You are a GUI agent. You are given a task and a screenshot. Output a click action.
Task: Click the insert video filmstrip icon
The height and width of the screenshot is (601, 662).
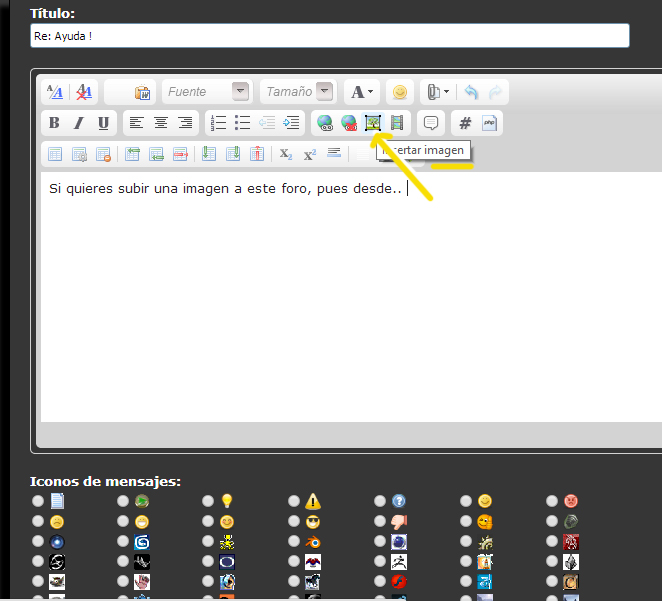tap(397, 123)
